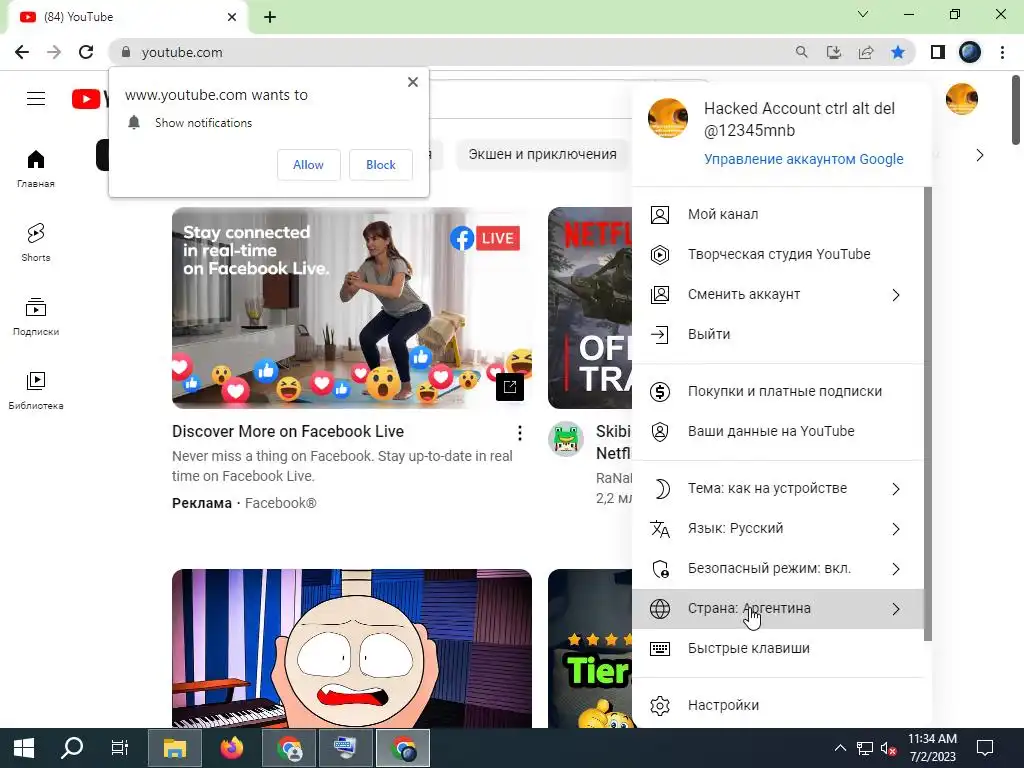Go to Главная home in sidebar
Viewport: 1024px width, 768px height.
click(x=36, y=169)
